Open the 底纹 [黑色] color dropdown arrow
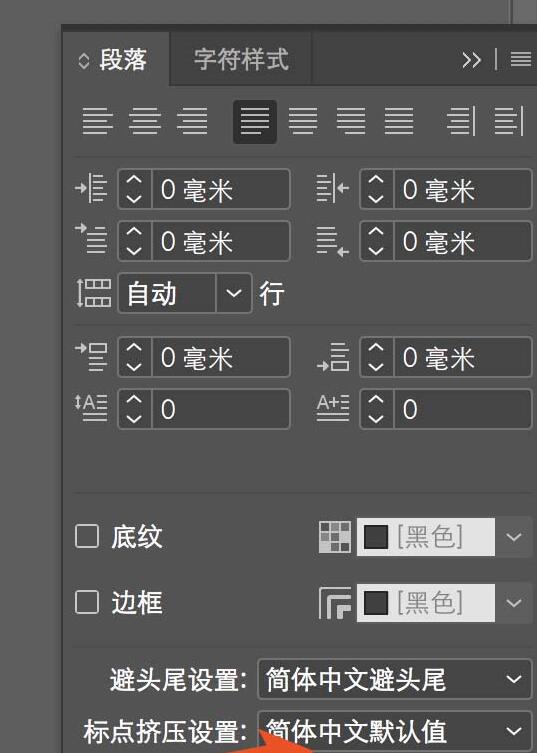Viewport: 537px width, 753px height. pos(513,537)
